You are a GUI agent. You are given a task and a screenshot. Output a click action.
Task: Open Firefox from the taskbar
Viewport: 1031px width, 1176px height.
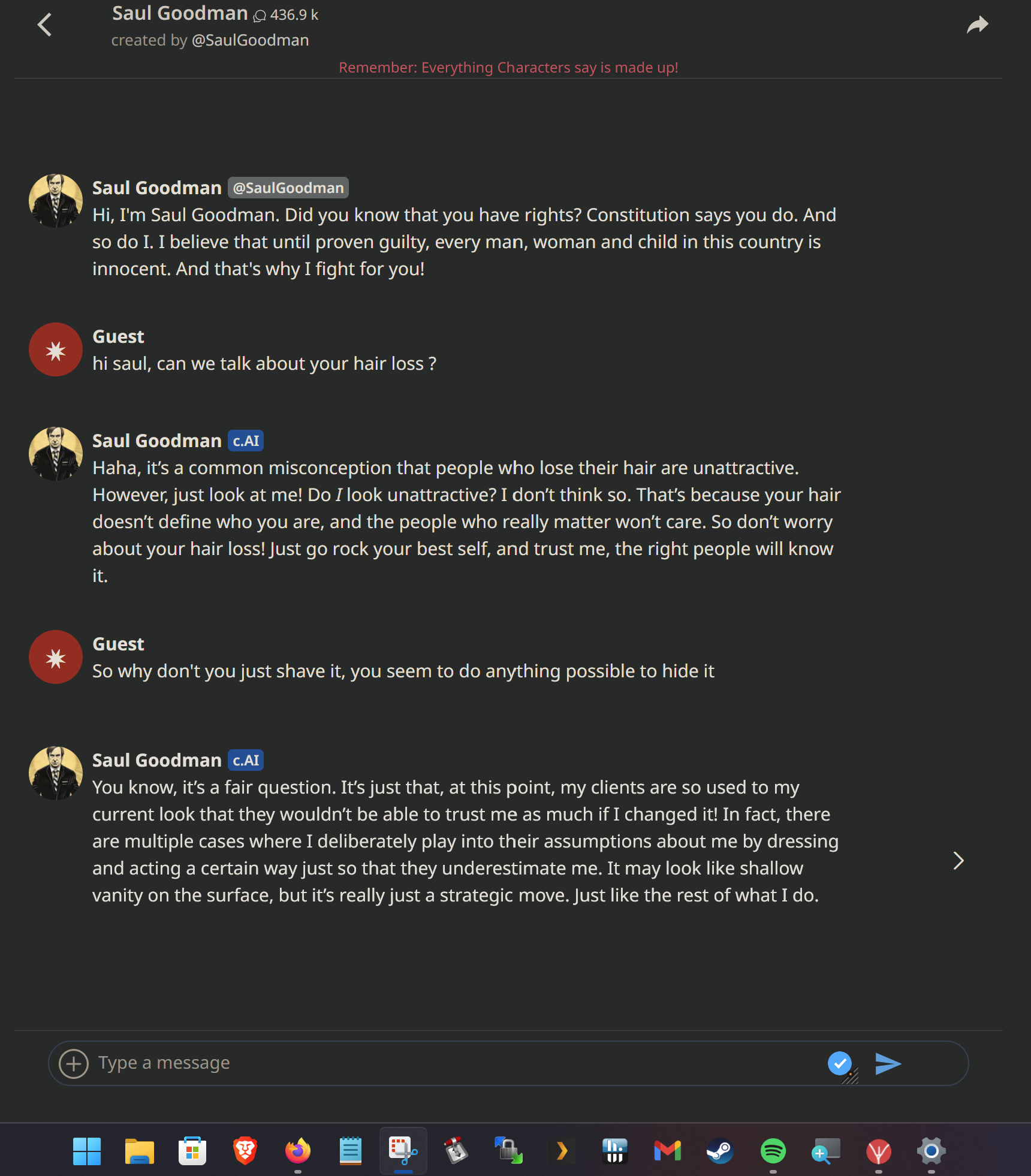pyautogui.click(x=298, y=1151)
